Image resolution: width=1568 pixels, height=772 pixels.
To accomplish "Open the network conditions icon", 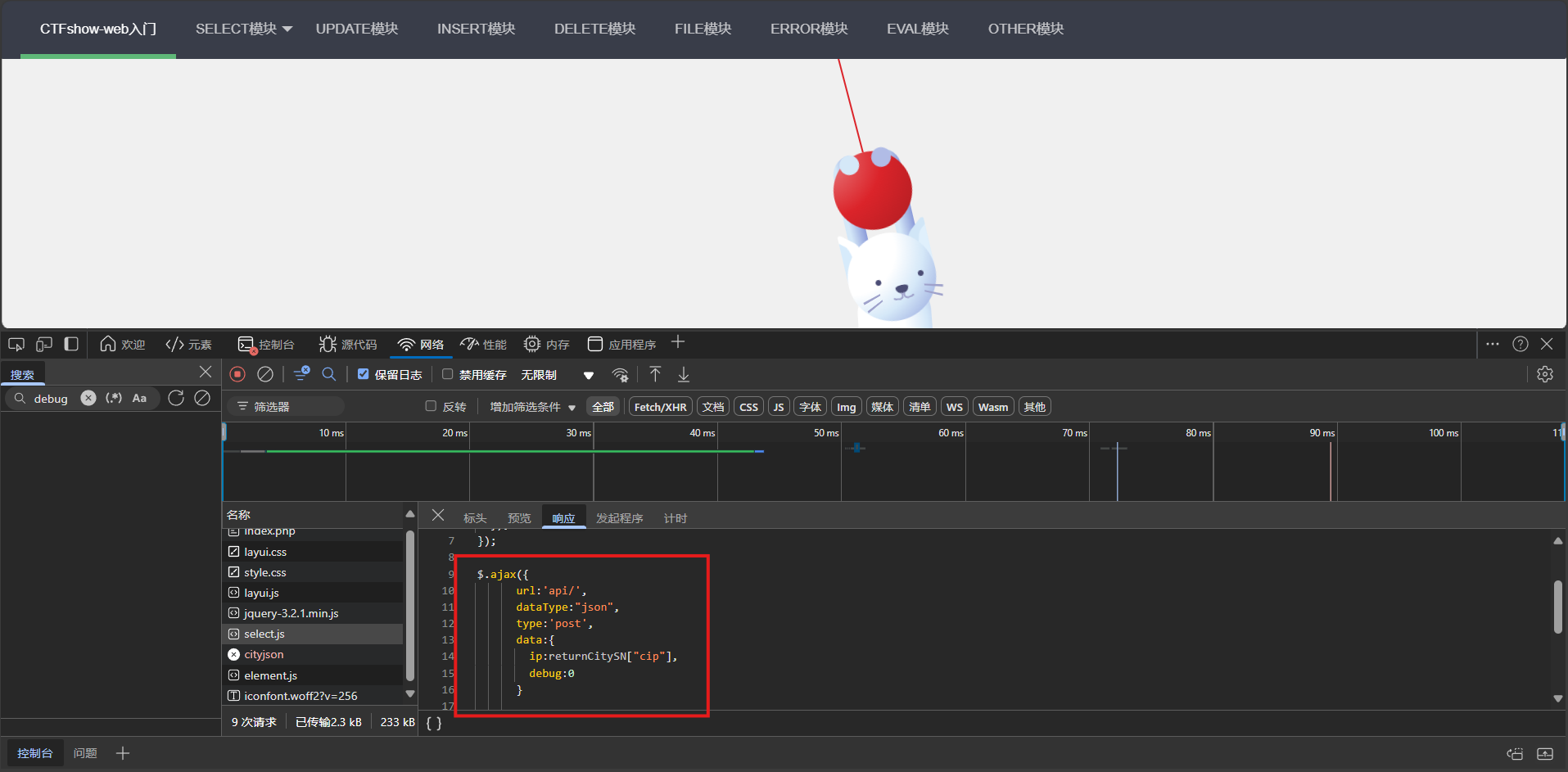I will [x=621, y=375].
